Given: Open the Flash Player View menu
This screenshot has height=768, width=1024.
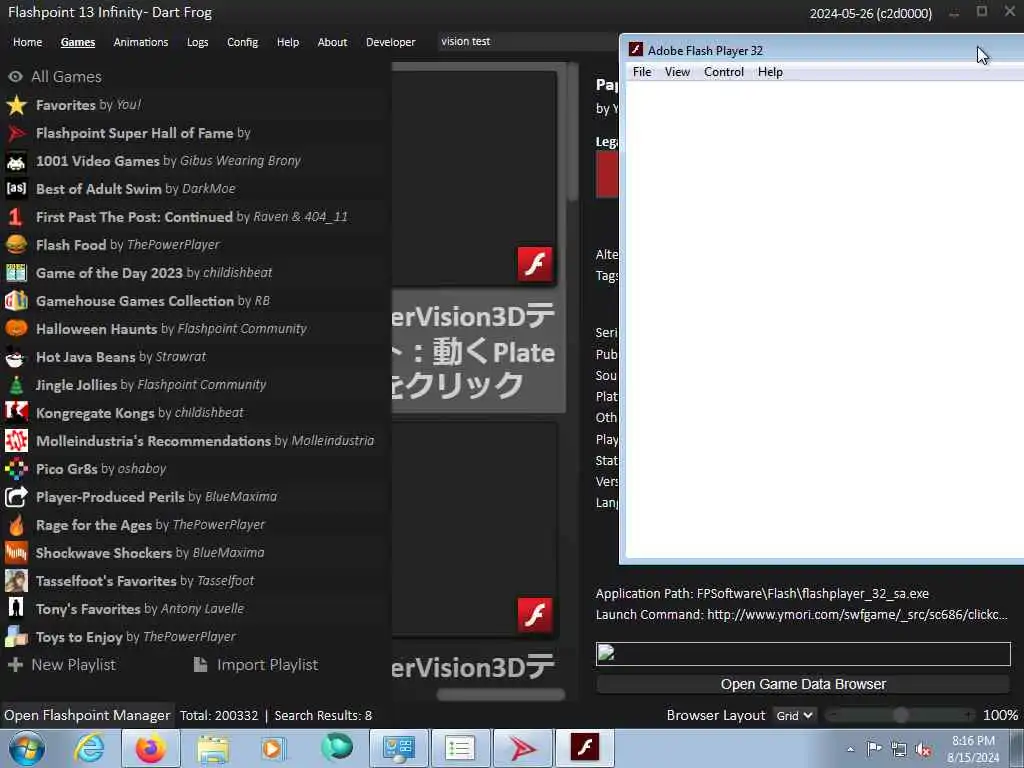Looking at the screenshot, I should pyautogui.click(x=677, y=72).
